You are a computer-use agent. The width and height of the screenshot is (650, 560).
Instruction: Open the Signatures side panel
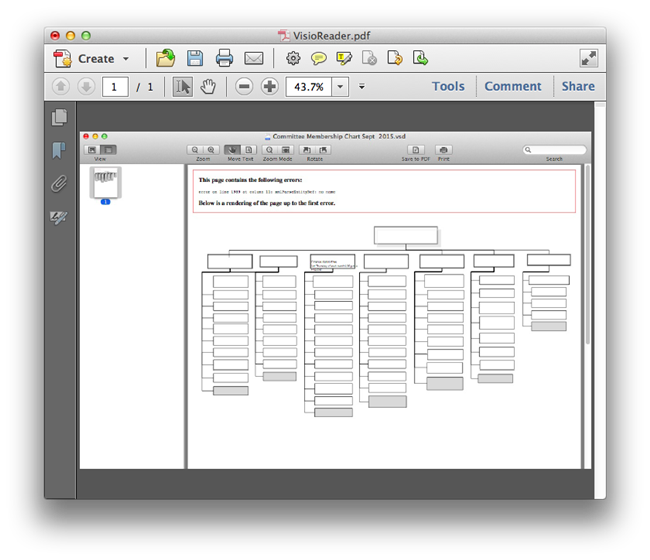coord(60,216)
